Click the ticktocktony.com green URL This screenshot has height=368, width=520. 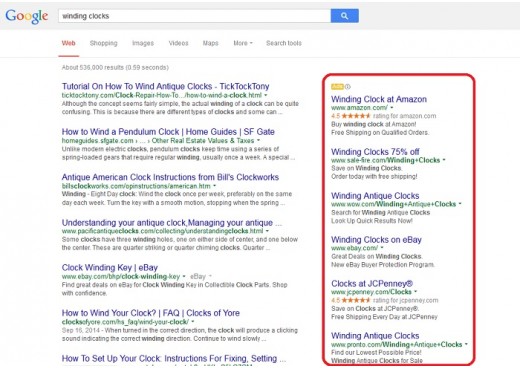click(x=162, y=95)
